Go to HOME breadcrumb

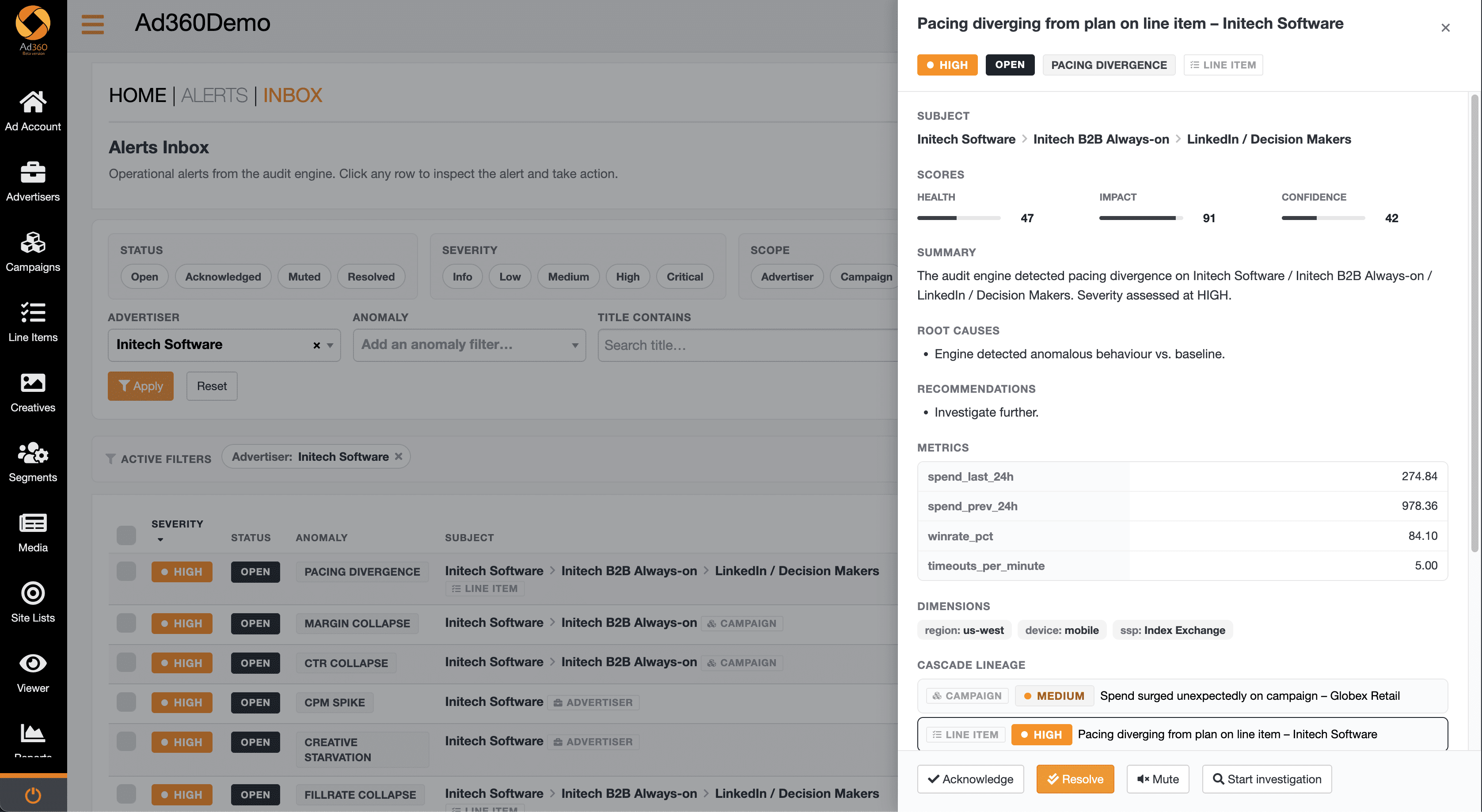pos(137,95)
